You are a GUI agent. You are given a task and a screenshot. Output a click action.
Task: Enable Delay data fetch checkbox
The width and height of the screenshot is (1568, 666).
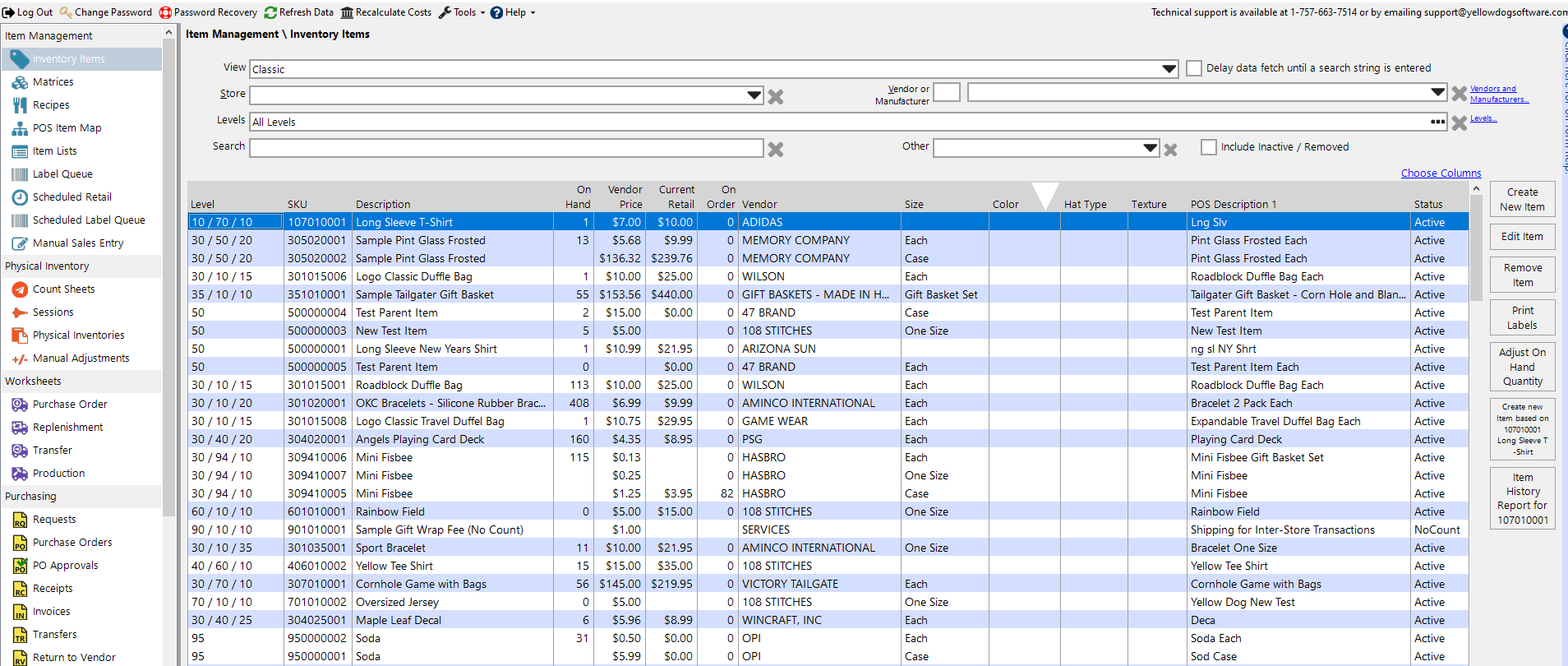coord(1194,68)
